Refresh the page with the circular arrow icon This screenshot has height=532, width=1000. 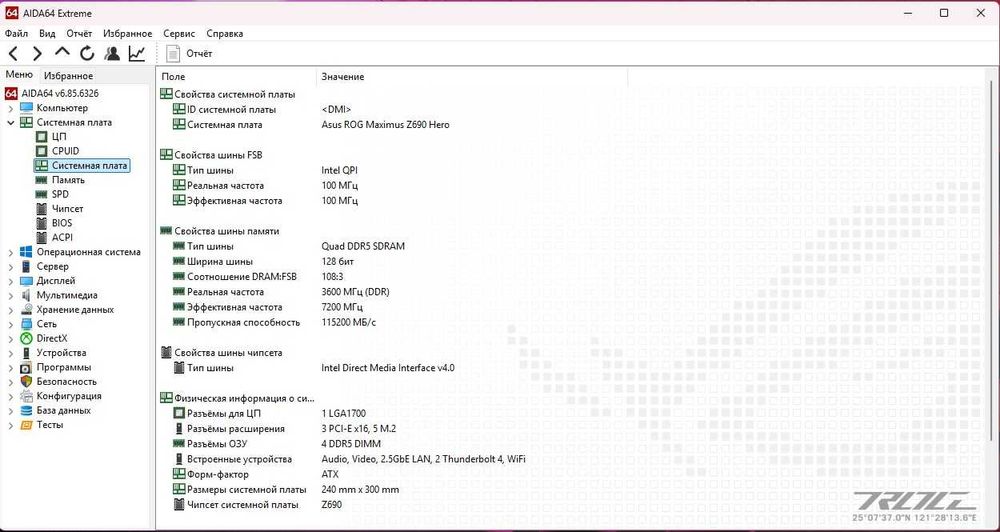coord(87,54)
